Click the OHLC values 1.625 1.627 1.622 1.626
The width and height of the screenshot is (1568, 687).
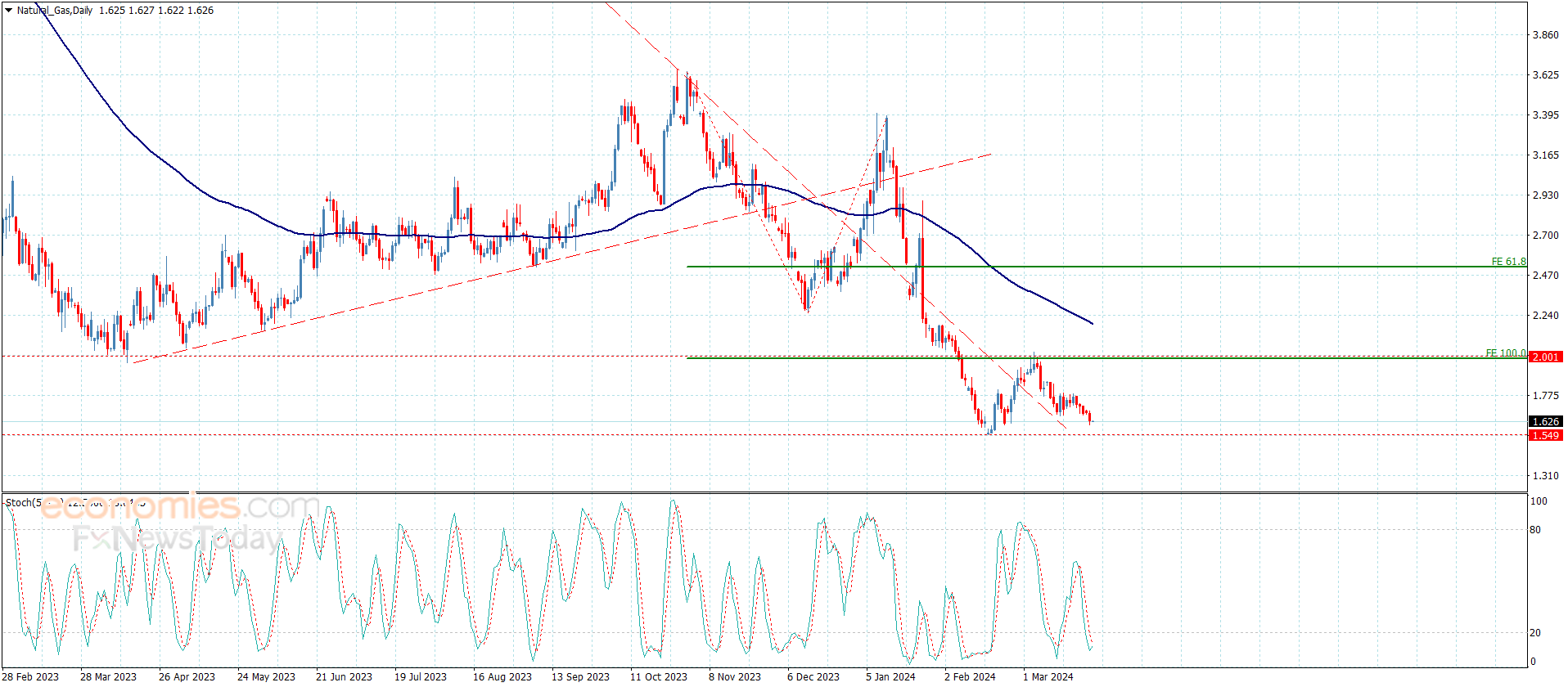tap(156, 11)
